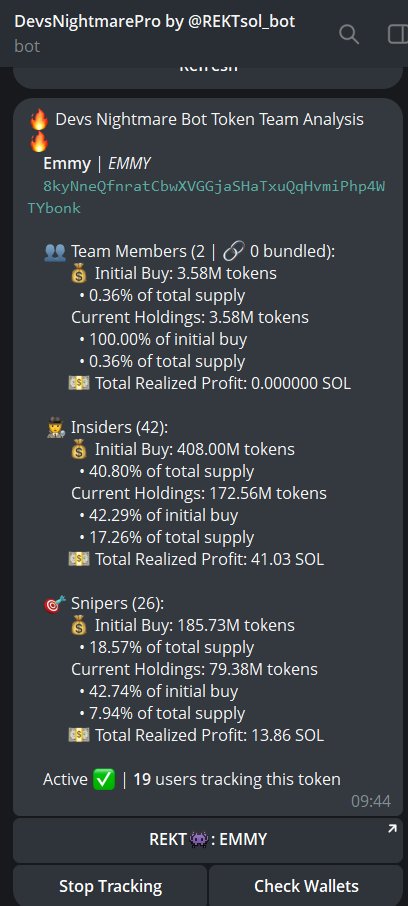
Task: Click the 09:44 message timestamp
Action: [x=371, y=801]
